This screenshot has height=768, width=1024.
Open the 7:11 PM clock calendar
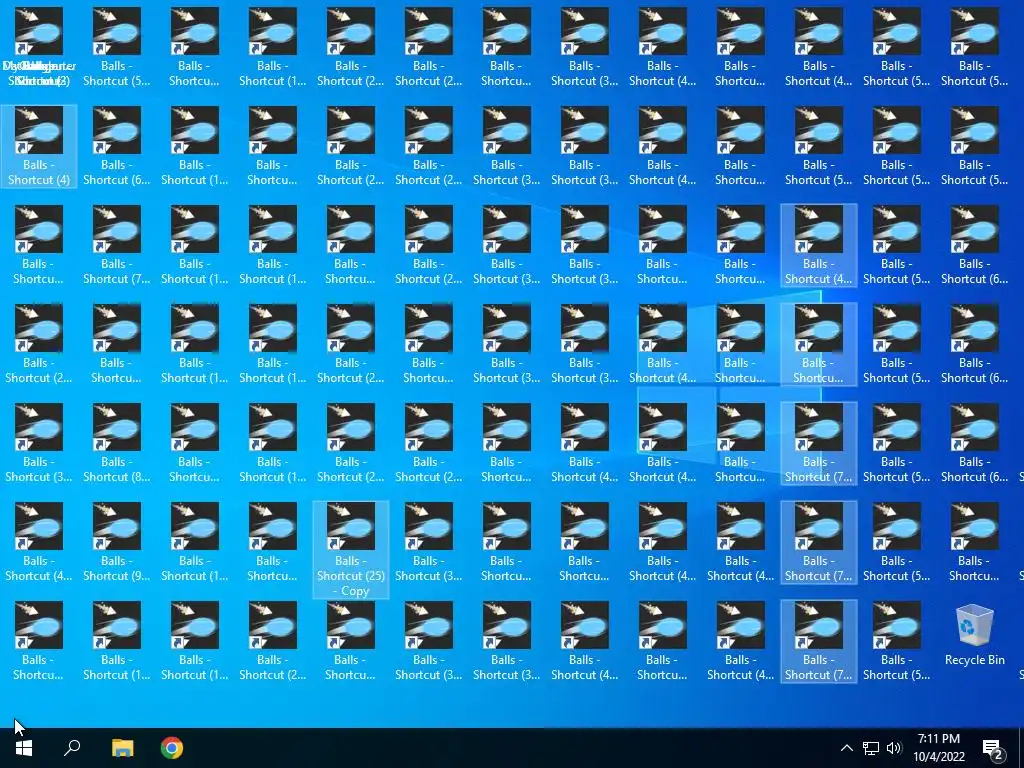click(x=938, y=748)
